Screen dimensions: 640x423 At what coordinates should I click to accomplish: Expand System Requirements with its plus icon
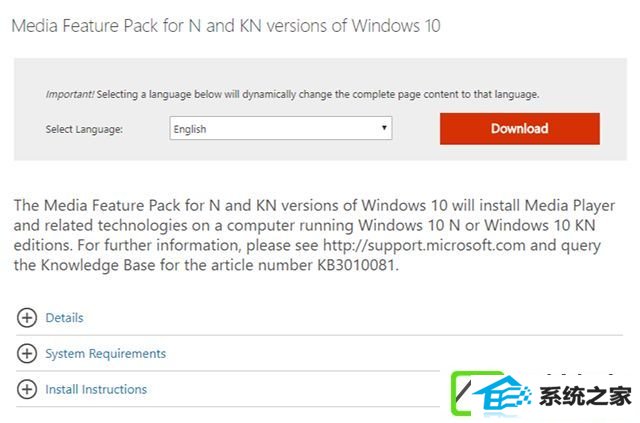(x=27, y=353)
